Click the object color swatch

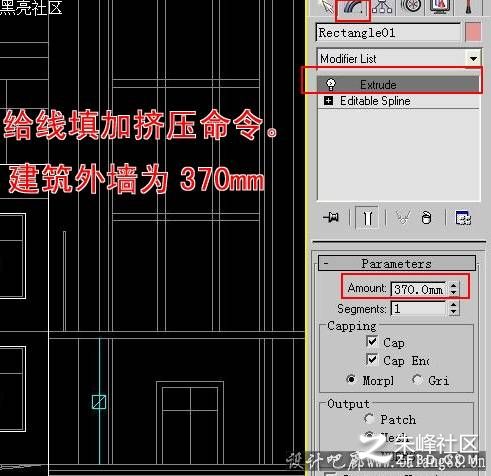[x=473, y=32]
